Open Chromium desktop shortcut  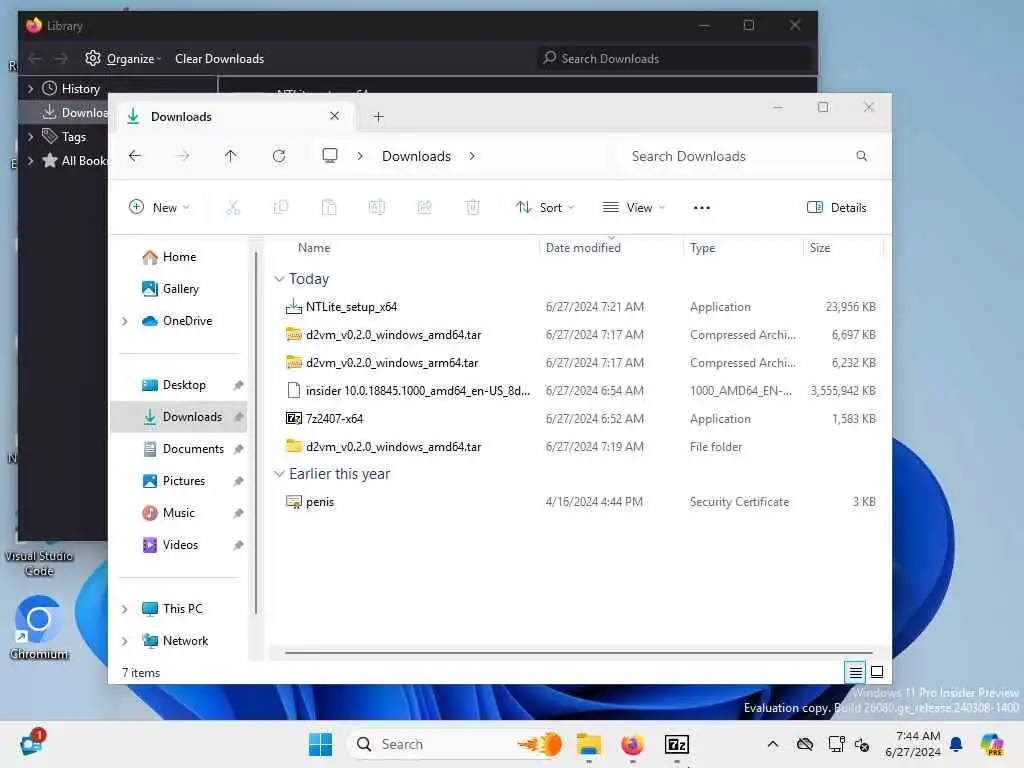coord(39,628)
